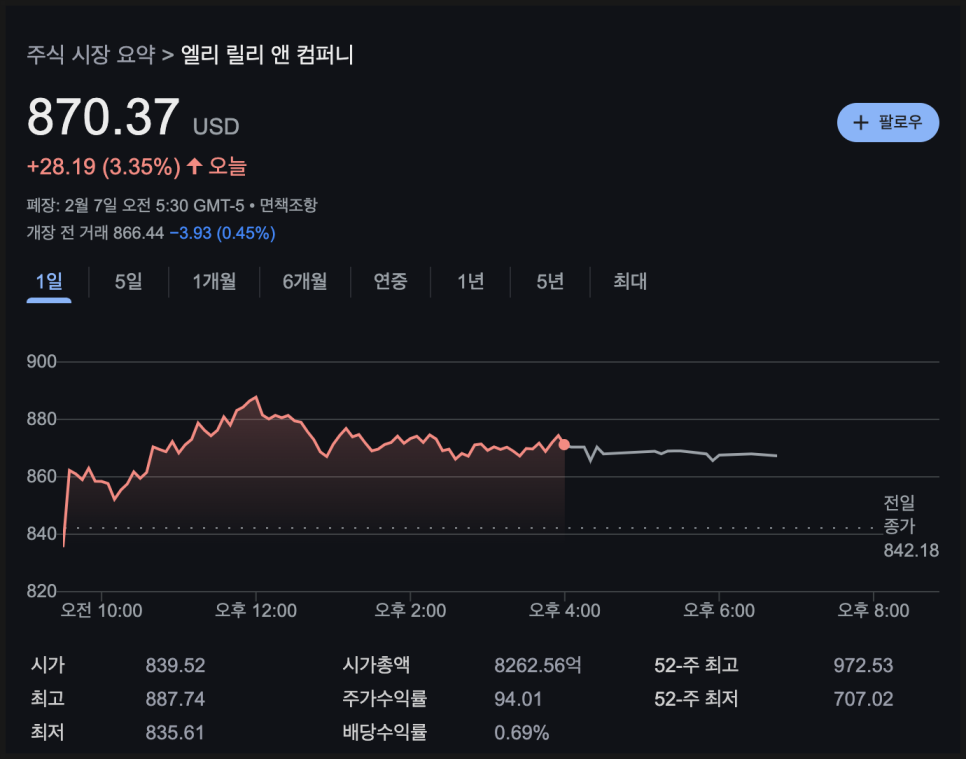Show the 6개월 chart range

[x=305, y=282]
